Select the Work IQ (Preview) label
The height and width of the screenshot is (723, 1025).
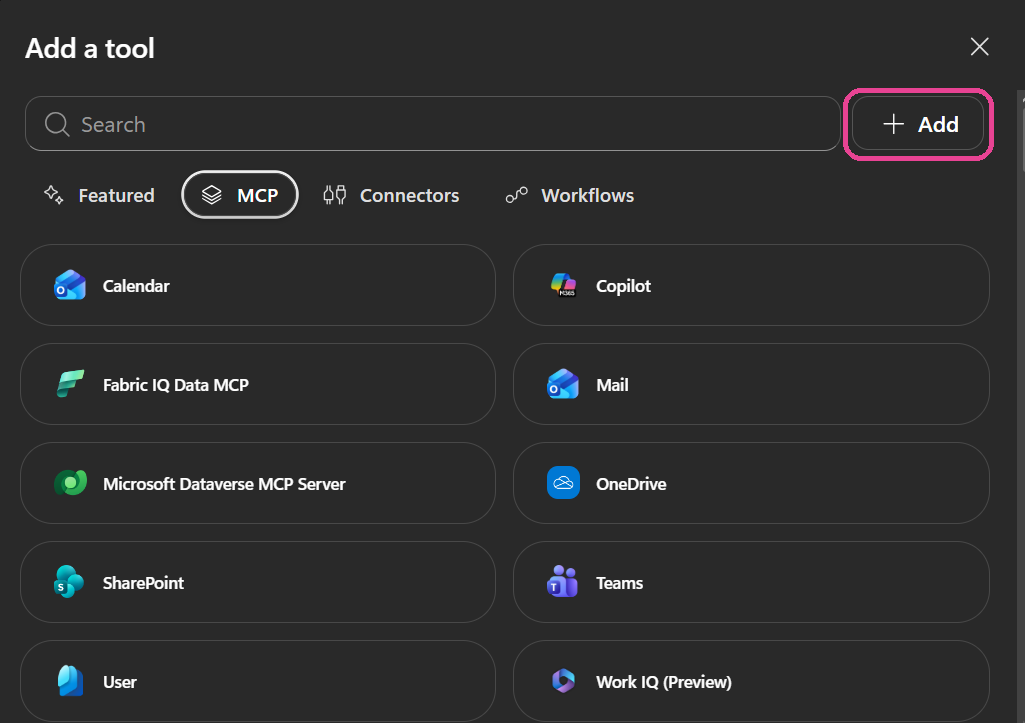click(x=664, y=682)
